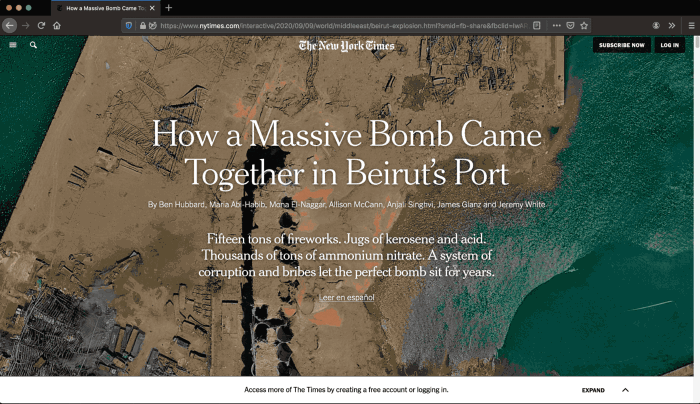The height and width of the screenshot is (404, 700).
Task: Expand the toolbar overflow chevron
Action: [672, 25]
